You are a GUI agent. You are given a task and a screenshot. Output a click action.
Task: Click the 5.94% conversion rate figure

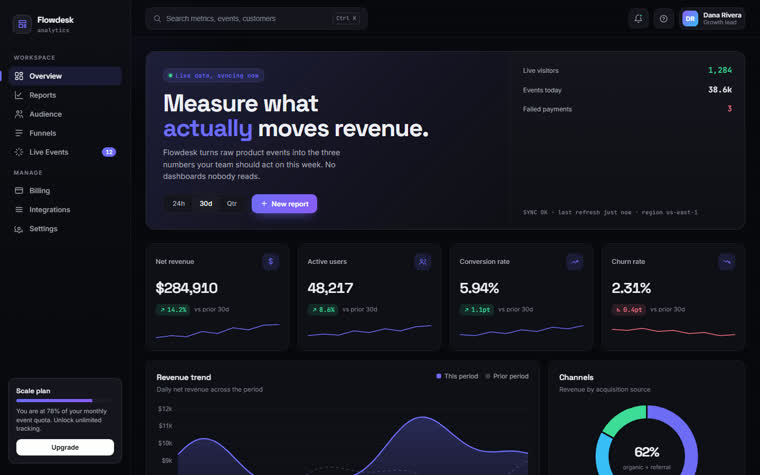(479, 288)
